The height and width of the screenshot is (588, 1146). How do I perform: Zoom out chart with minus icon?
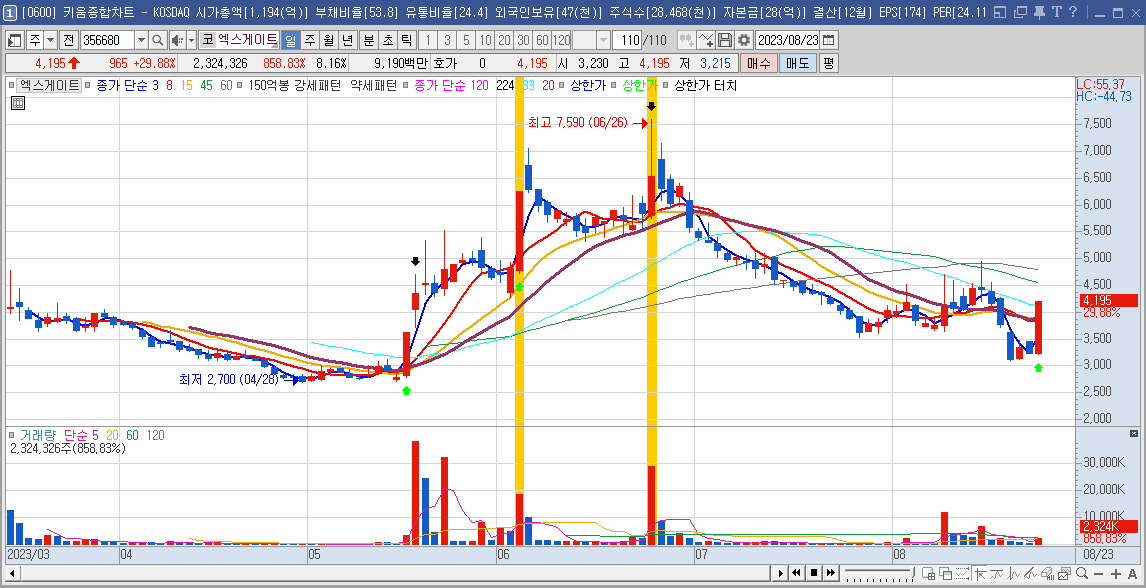pyautogui.click(x=1098, y=573)
